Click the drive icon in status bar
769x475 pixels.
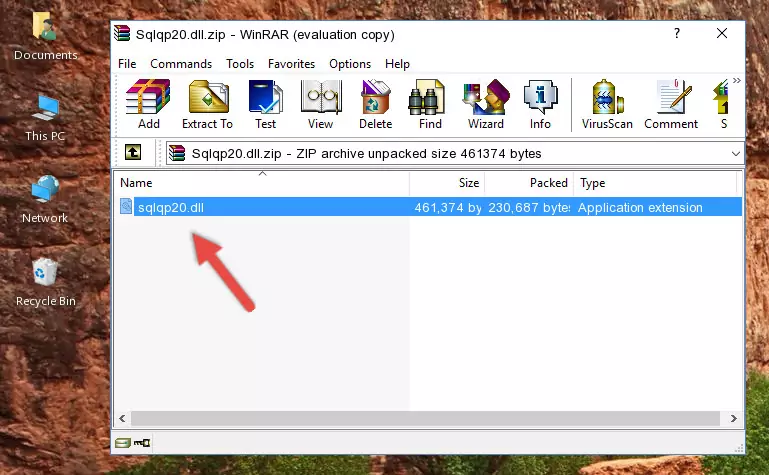coord(123,443)
